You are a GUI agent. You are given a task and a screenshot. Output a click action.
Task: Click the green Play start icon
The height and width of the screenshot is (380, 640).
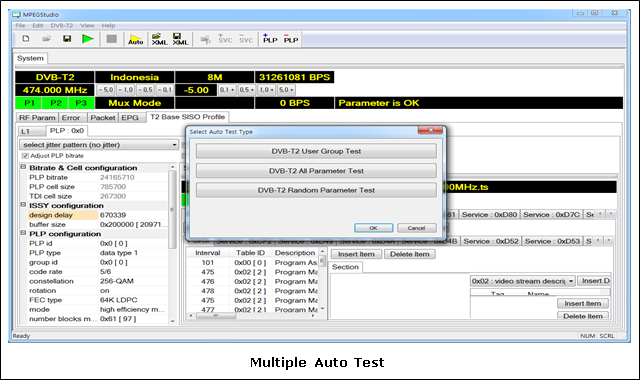[x=88, y=39]
